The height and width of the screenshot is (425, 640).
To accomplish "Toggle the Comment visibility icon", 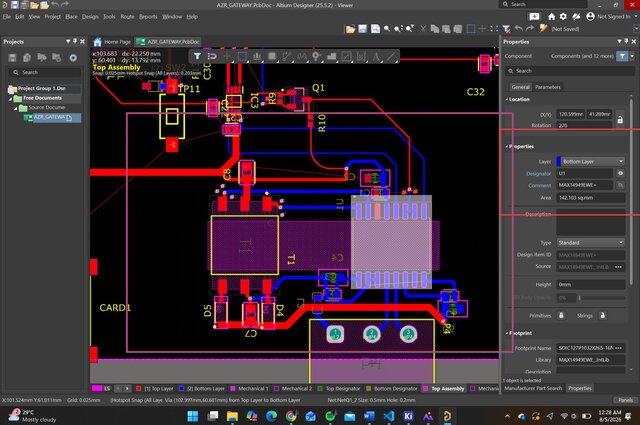I will click(x=620, y=185).
